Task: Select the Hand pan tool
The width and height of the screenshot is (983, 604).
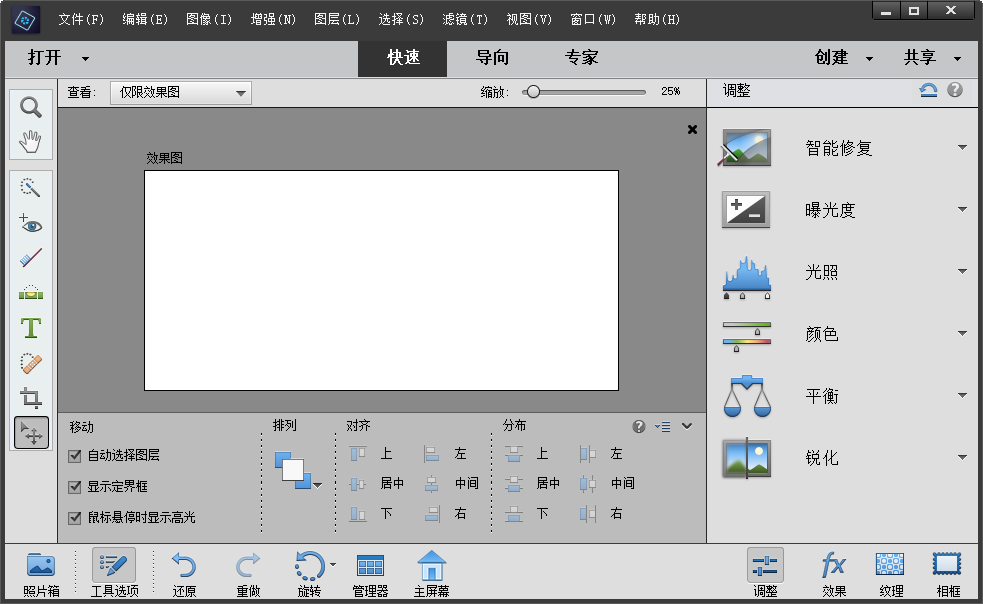Action: point(31,142)
